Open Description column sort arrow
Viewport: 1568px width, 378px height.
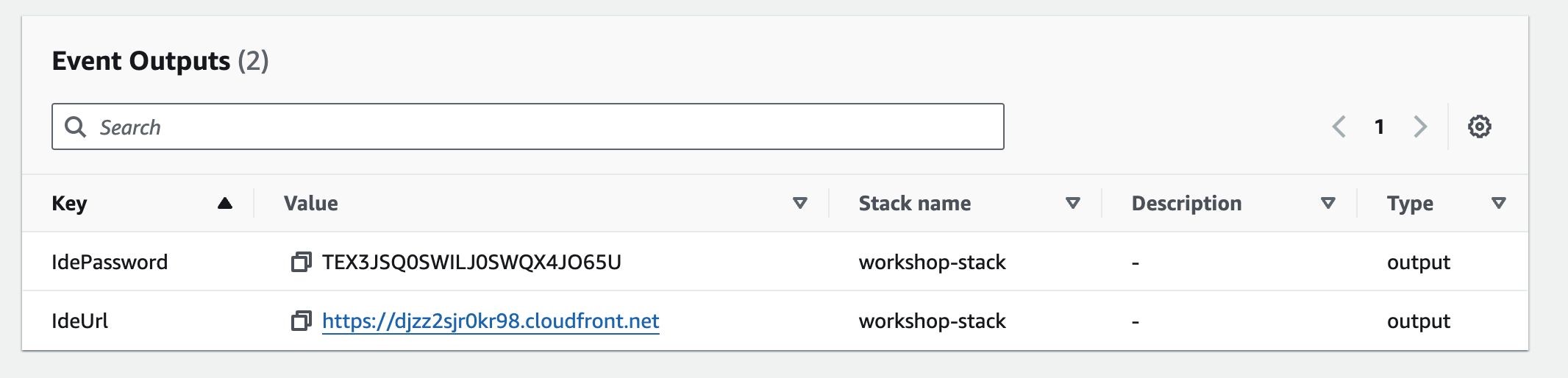click(1328, 203)
